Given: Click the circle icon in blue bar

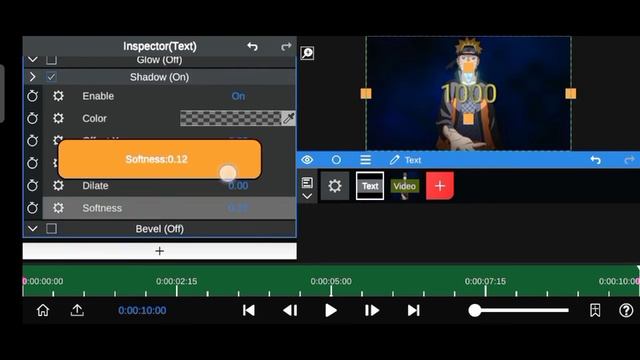Looking at the screenshot, I should [x=336, y=160].
